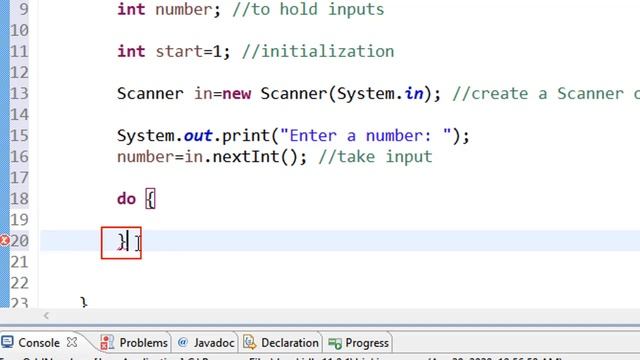640x360 pixels.
Task: Click the '//create a Scanner' comment
Action: 538,93
